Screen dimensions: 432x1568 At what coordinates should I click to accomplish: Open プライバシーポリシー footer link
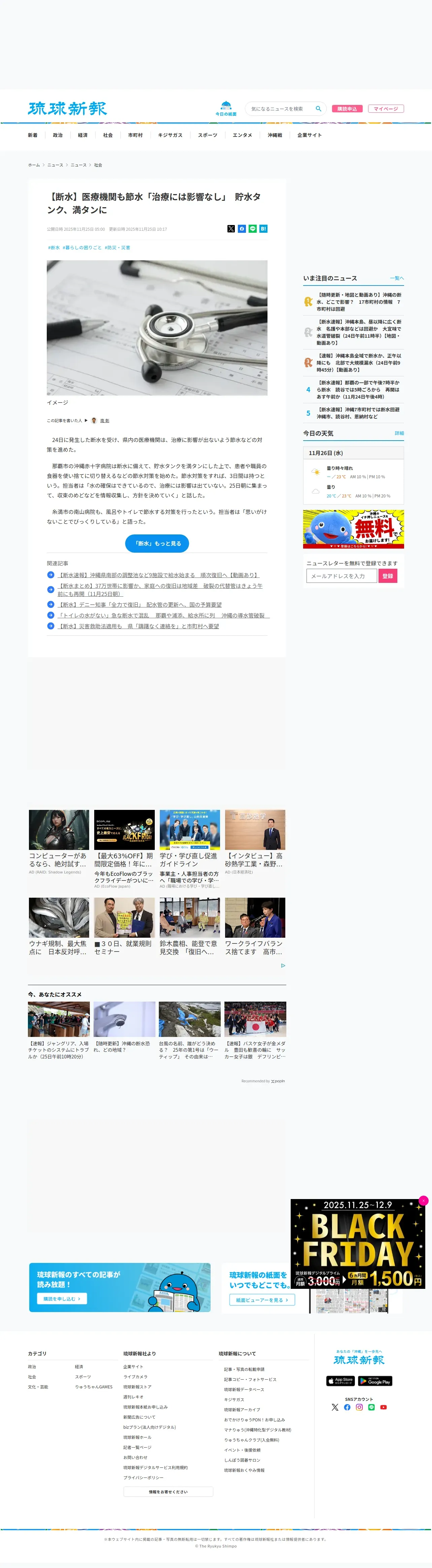pos(143,1477)
